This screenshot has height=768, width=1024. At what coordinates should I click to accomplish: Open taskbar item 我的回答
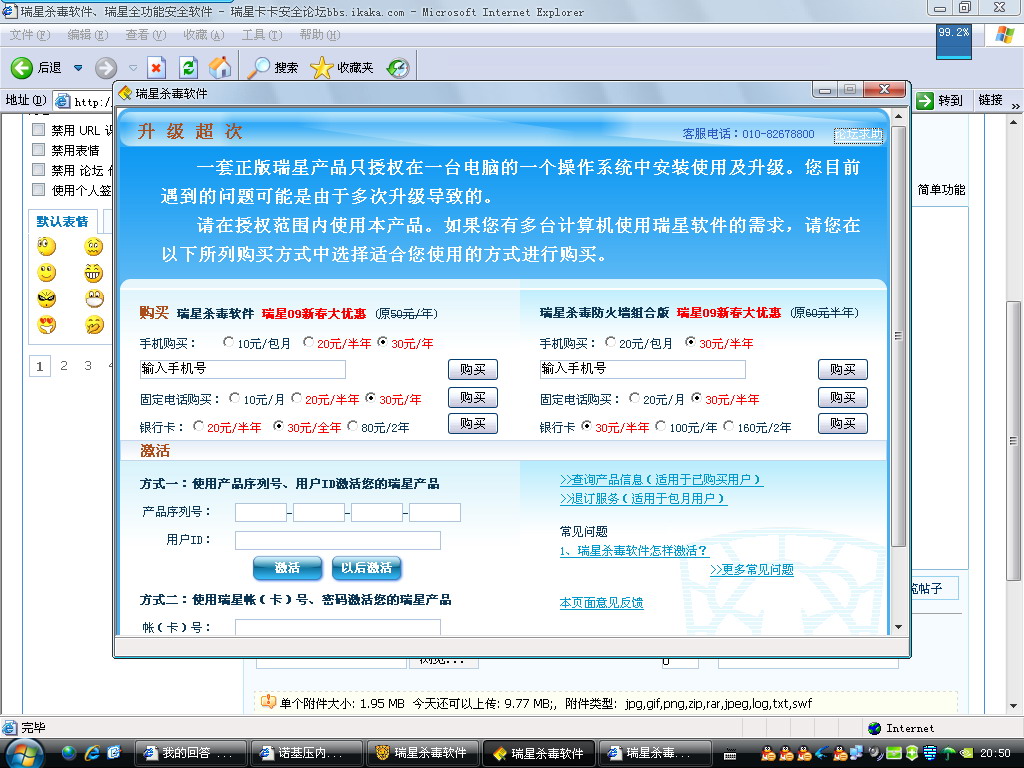coord(190,753)
